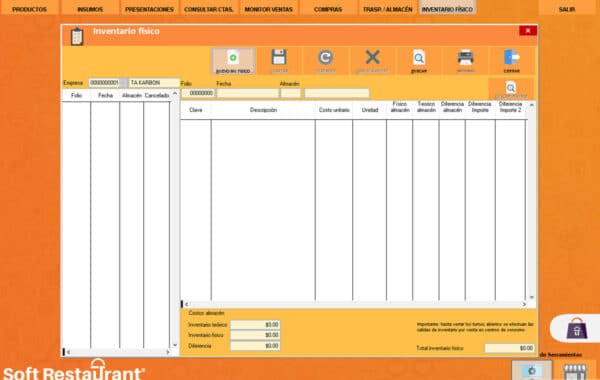600x380 pixels.
Task: Open the purple shopping bag icon
Action: point(577,328)
